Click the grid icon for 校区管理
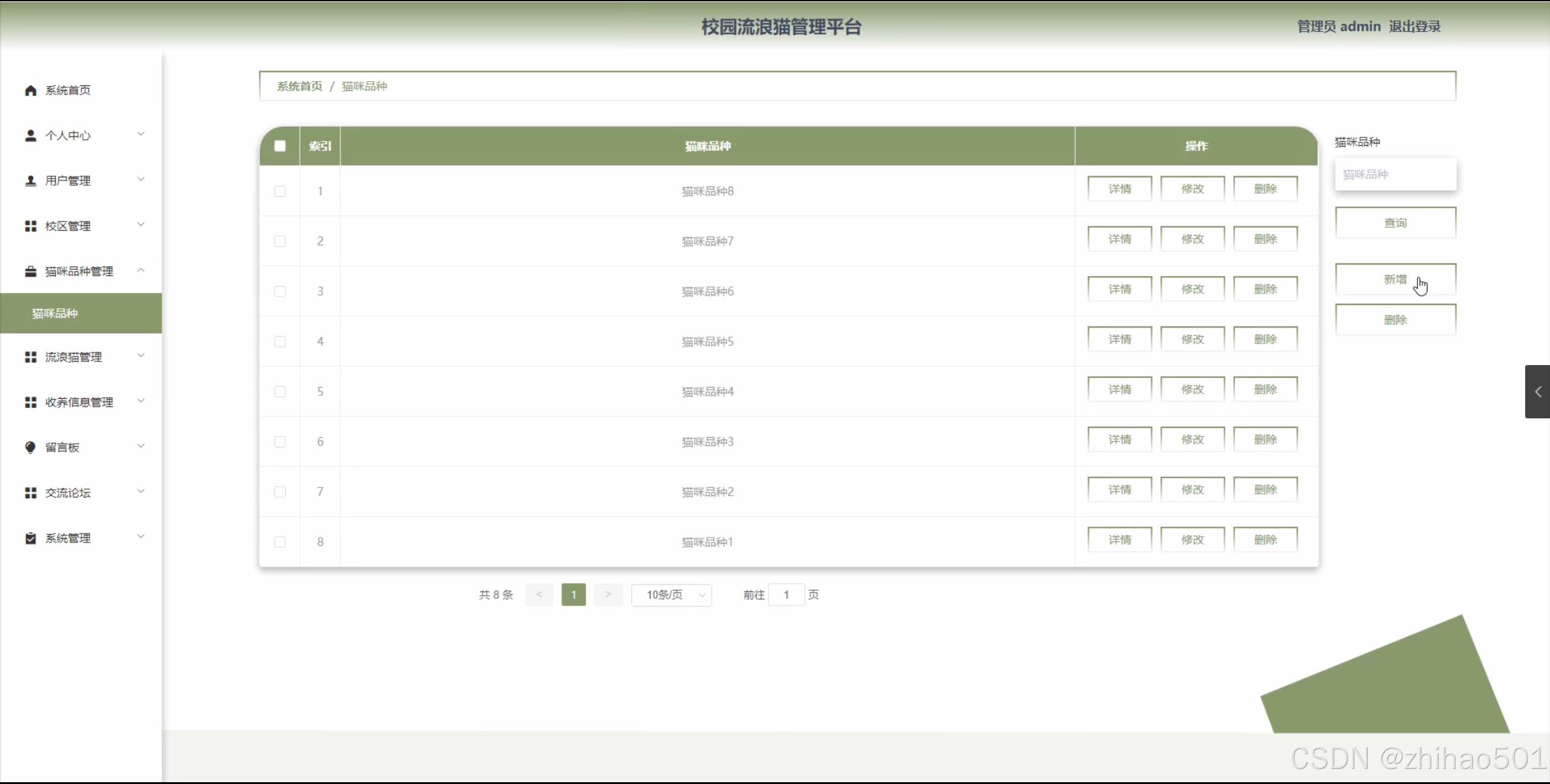This screenshot has height=784, width=1550. pyautogui.click(x=30, y=226)
